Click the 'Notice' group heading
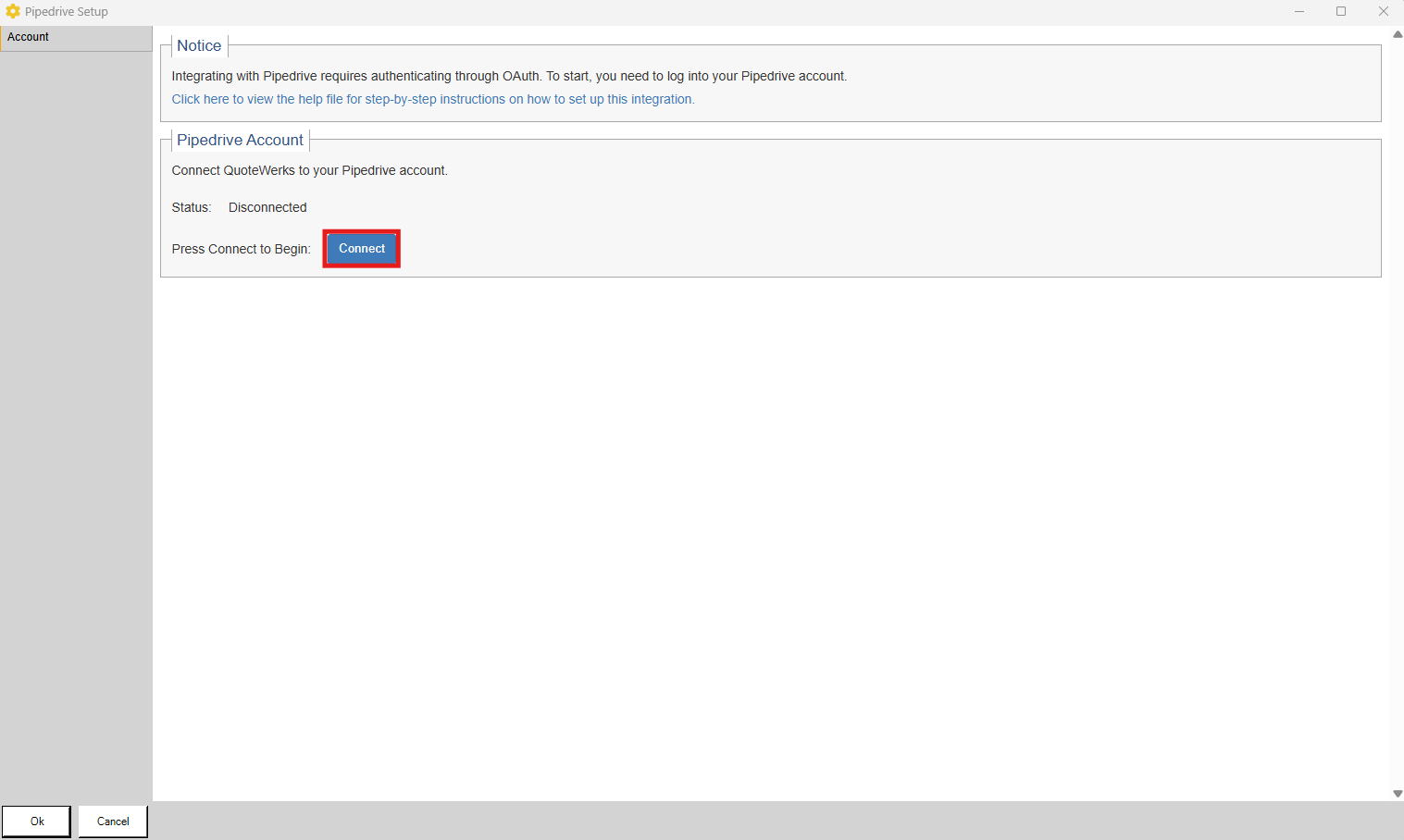Viewport: 1404px width, 840px height. pyautogui.click(x=199, y=45)
